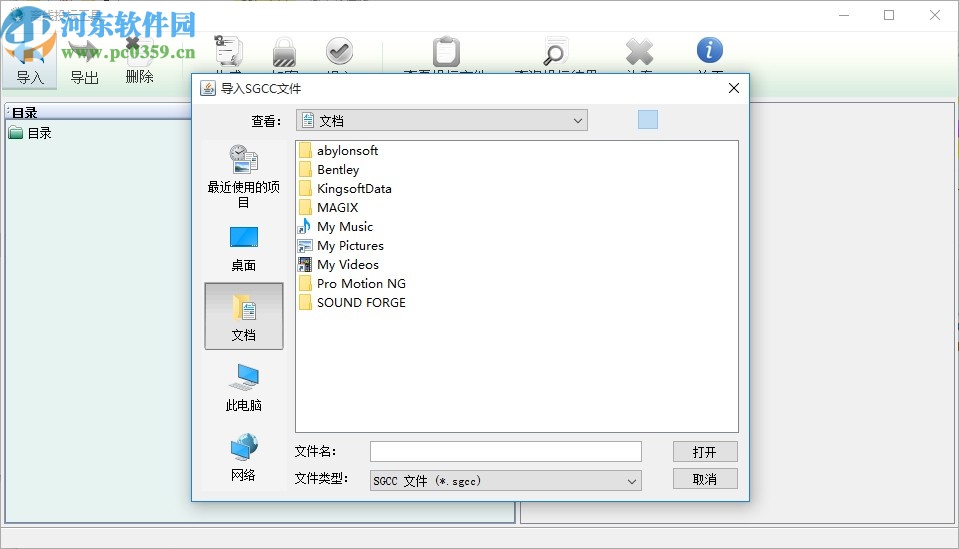Click the document-generate toolbar icon

(x=228, y=51)
